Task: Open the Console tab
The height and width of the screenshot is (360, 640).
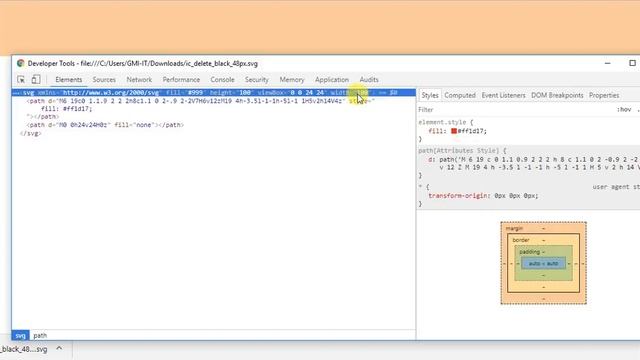Action: click(222, 80)
